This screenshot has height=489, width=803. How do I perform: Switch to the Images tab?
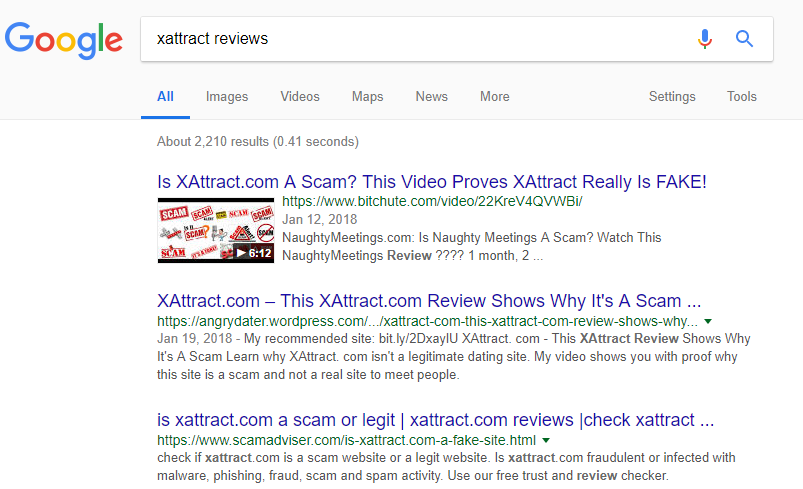227,96
